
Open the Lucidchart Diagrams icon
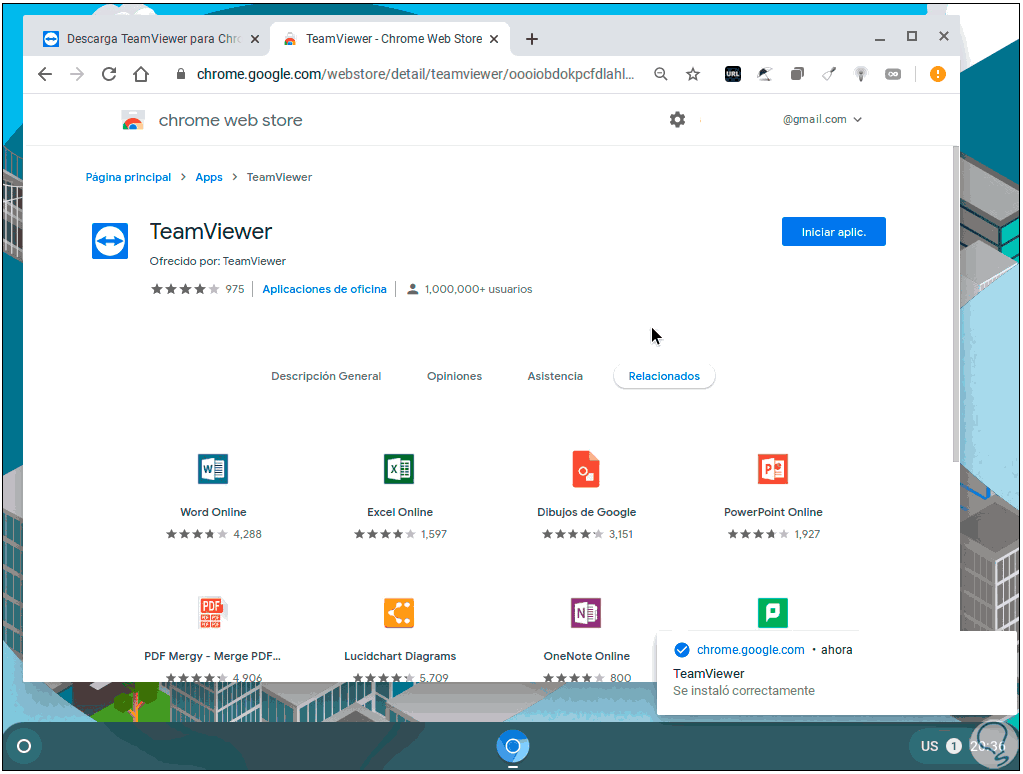click(399, 613)
